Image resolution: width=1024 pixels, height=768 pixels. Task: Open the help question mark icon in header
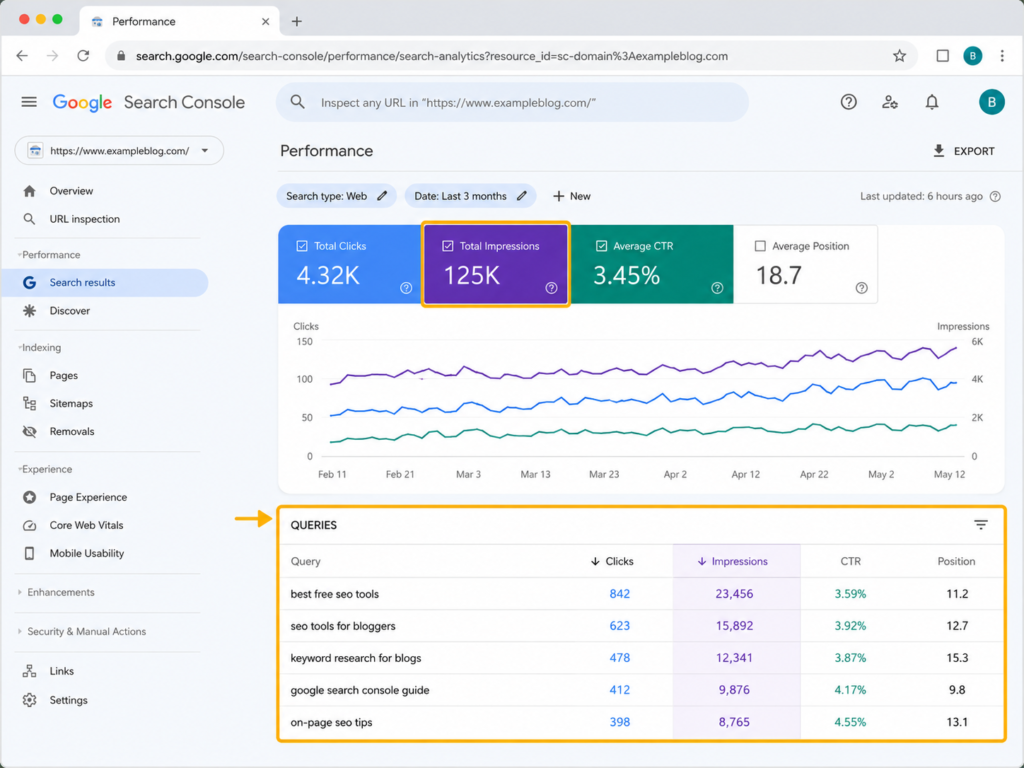(x=848, y=102)
